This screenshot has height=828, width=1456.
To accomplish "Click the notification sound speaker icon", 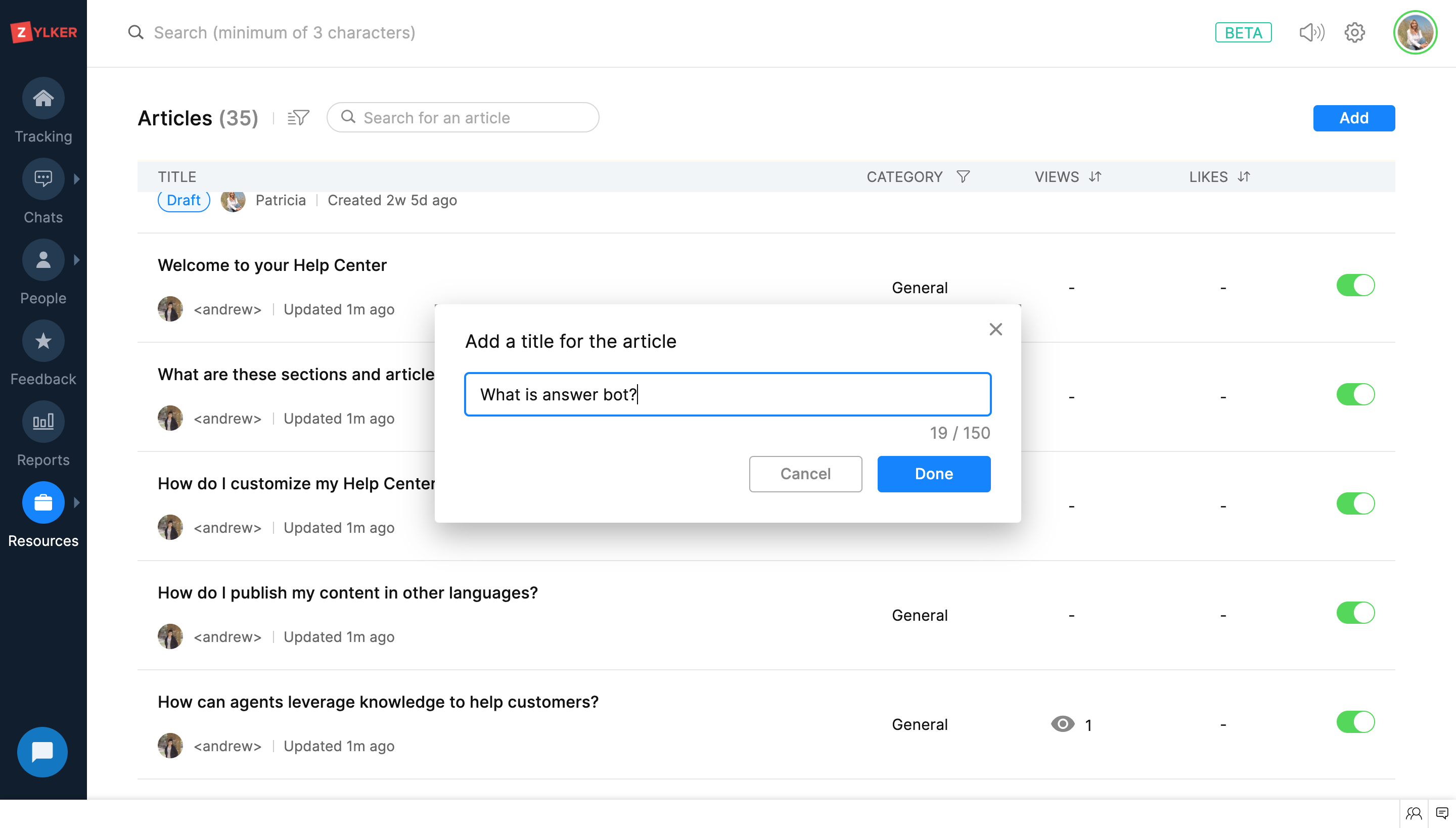I will 1311,32.
